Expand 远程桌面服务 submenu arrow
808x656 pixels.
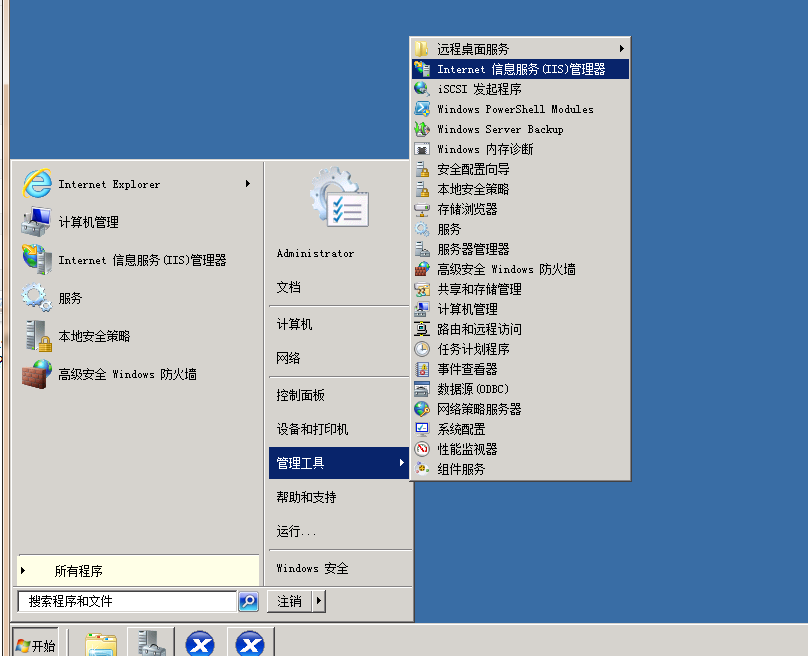coord(622,48)
